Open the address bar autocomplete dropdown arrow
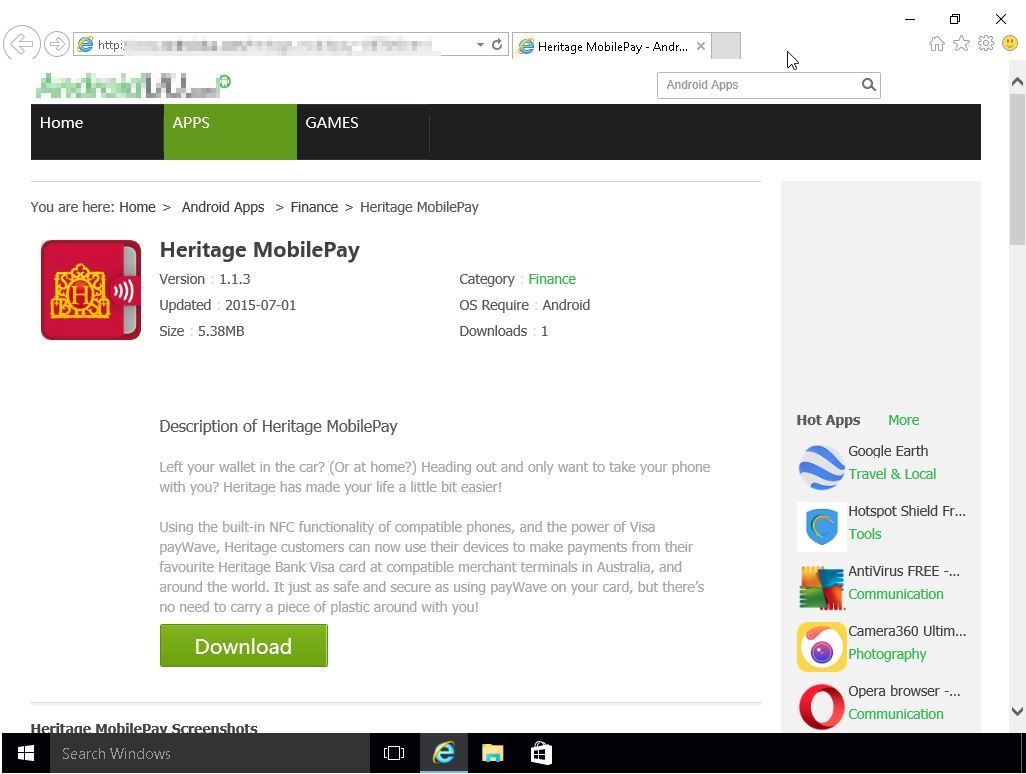Viewport: 1026px width, 774px height. point(480,44)
